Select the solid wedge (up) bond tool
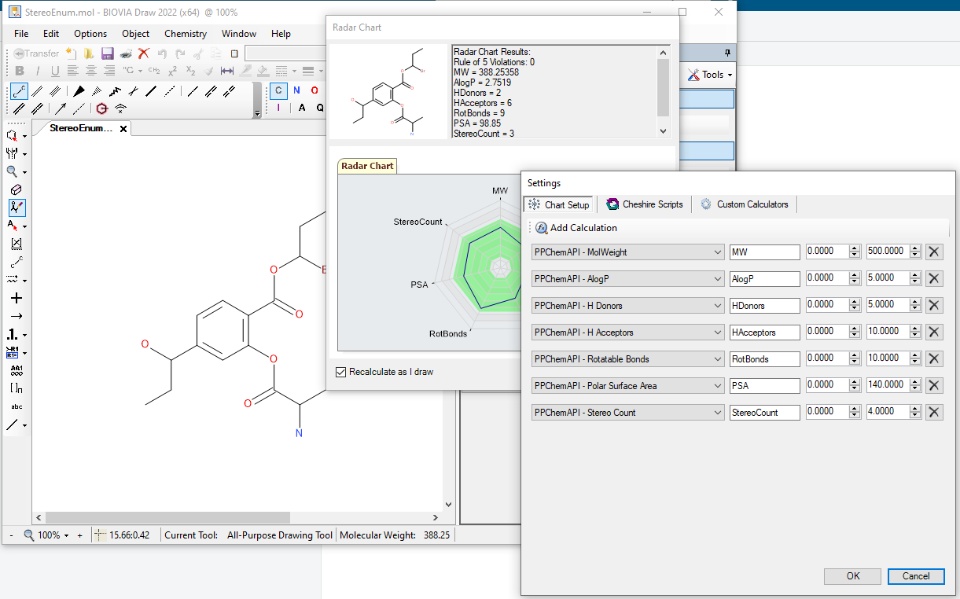This screenshot has width=960, height=599. tap(78, 91)
